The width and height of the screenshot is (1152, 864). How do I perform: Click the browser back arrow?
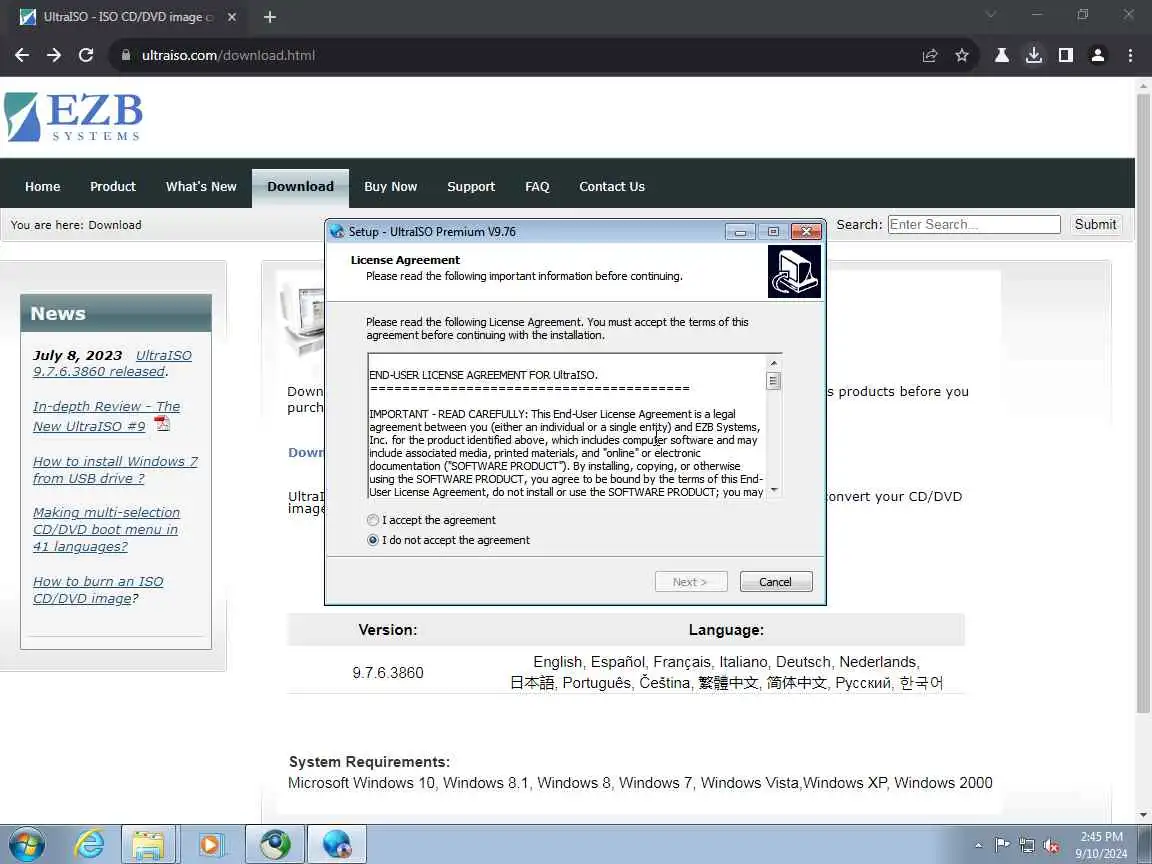(22, 55)
